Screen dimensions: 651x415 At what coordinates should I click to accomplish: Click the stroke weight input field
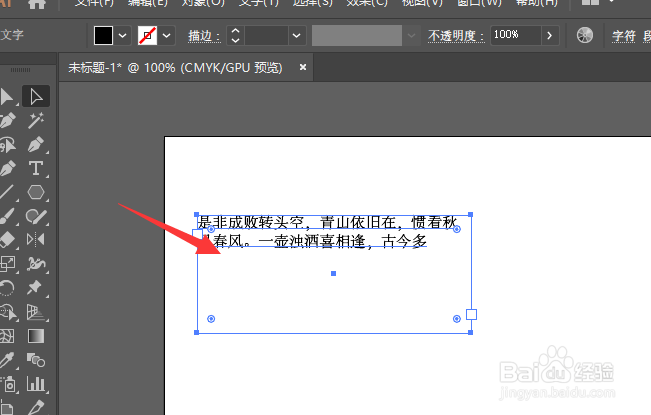[x=266, y=35]
